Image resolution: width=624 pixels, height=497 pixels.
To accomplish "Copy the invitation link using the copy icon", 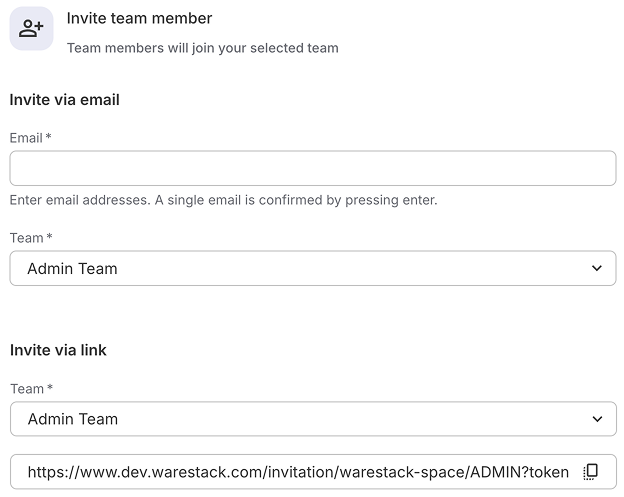I will 591,471.
